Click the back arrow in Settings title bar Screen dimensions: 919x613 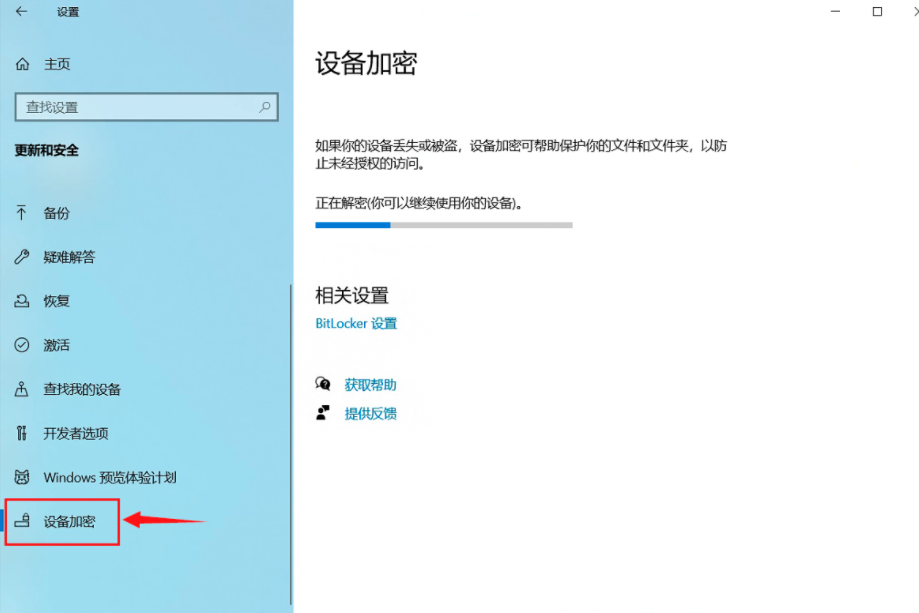coord(22,11)
